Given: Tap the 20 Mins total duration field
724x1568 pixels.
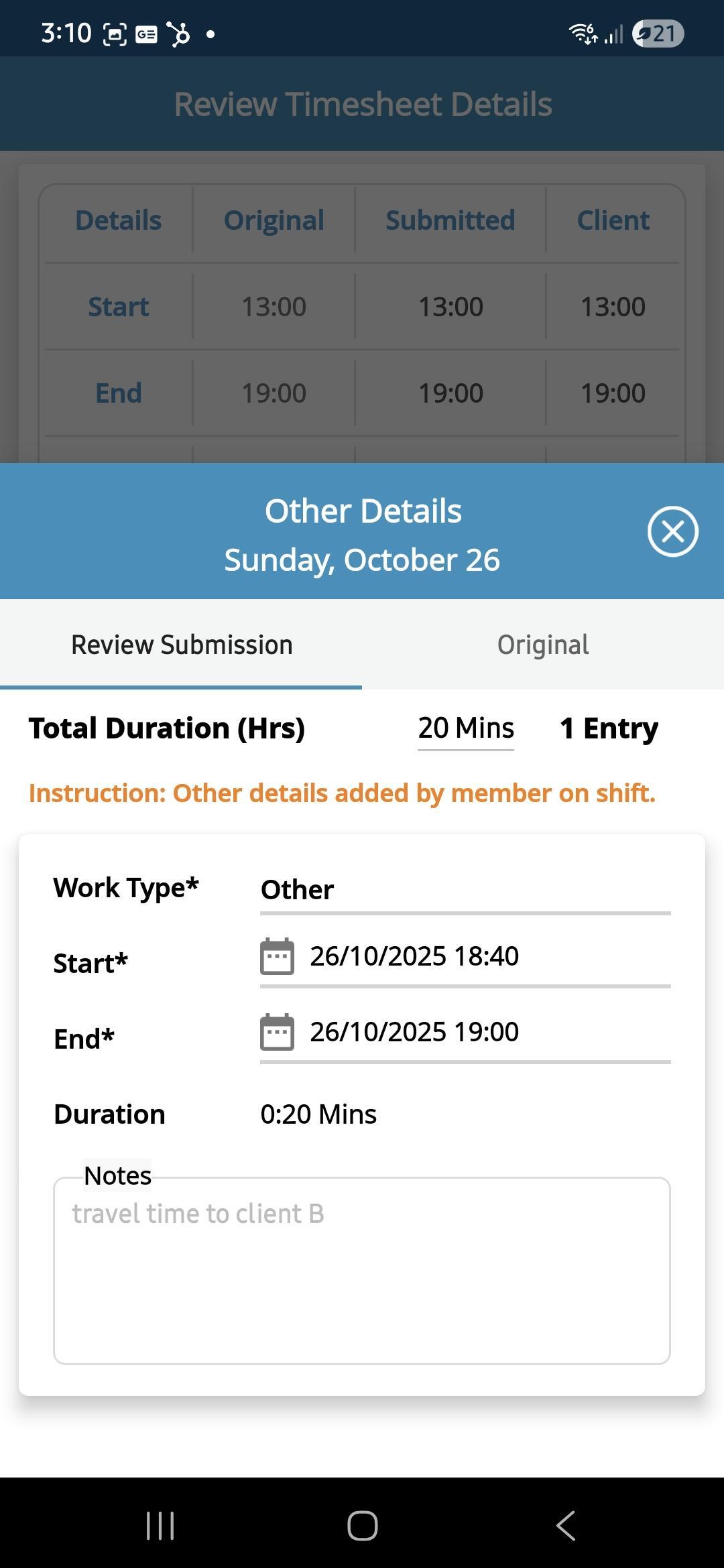Looking at the screenshot, I should [466, 728].
